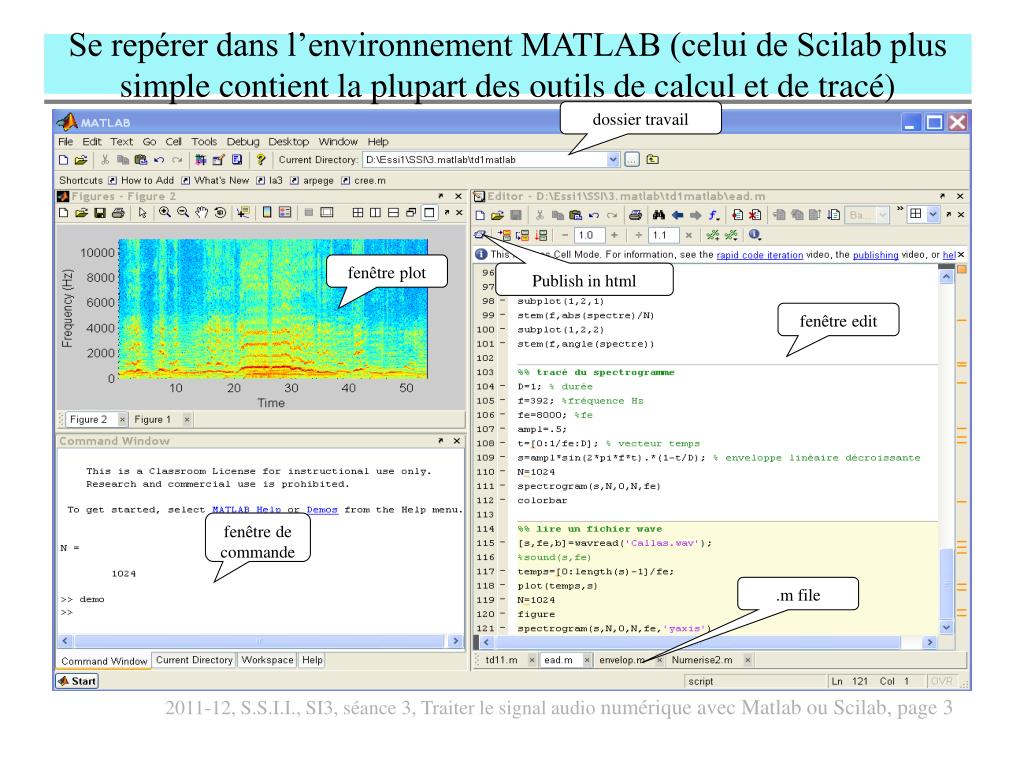Click Clear all breakpoints icon in Editor
Screen dimensions: 1024x768
click(x=755, y=215)
